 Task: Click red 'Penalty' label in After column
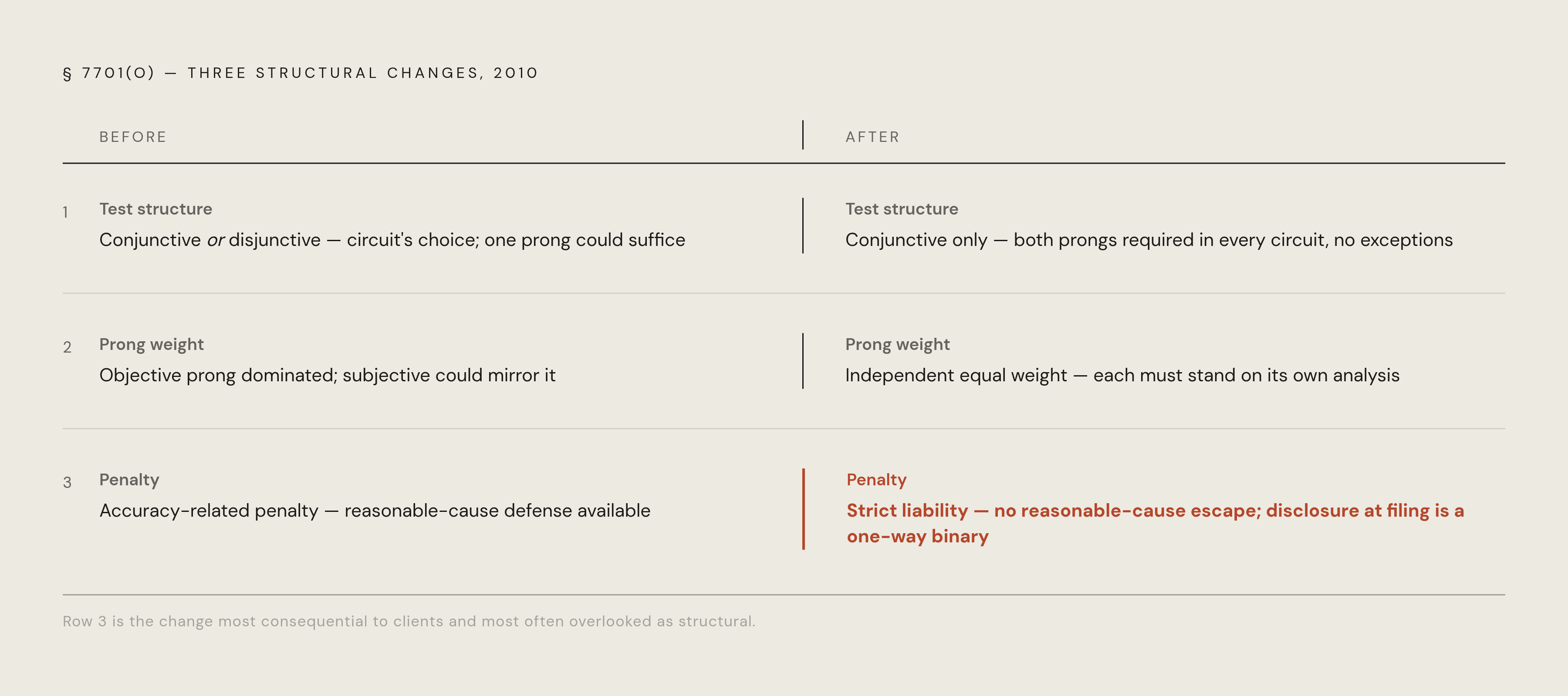(x=876, y=480)
